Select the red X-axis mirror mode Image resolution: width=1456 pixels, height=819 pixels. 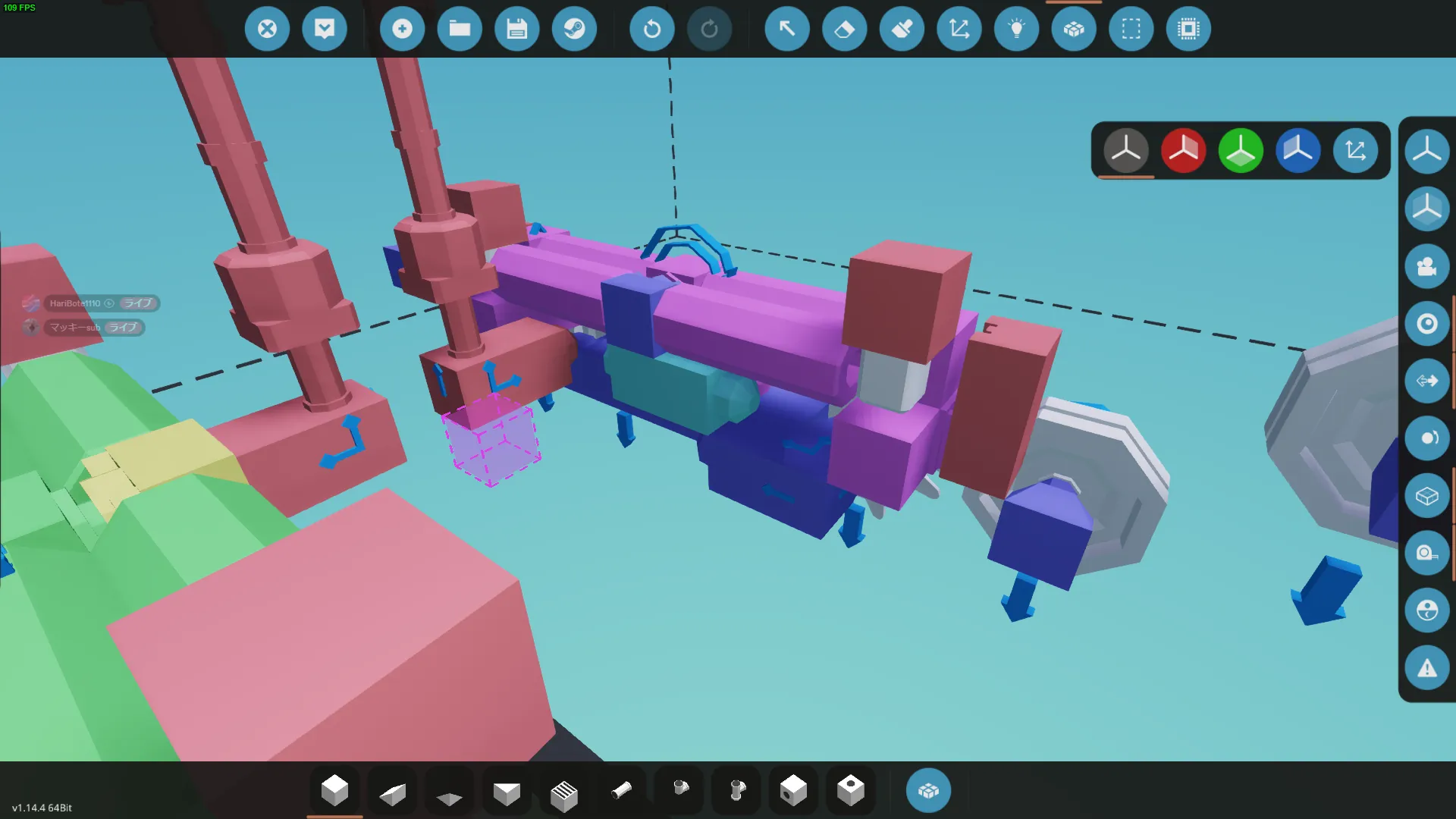pyautogui.click(x=1183, y=151)
